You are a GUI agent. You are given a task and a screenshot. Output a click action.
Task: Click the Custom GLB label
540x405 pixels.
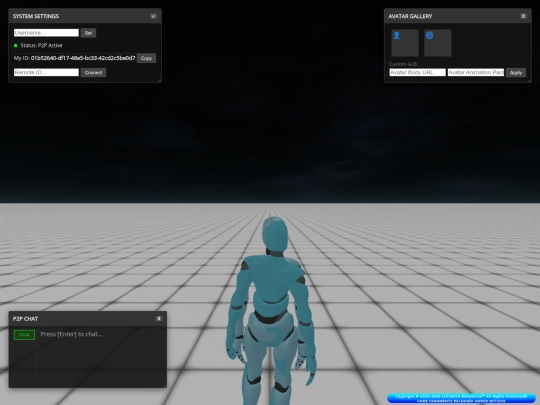pyautogui.click(x=403, y=64)
